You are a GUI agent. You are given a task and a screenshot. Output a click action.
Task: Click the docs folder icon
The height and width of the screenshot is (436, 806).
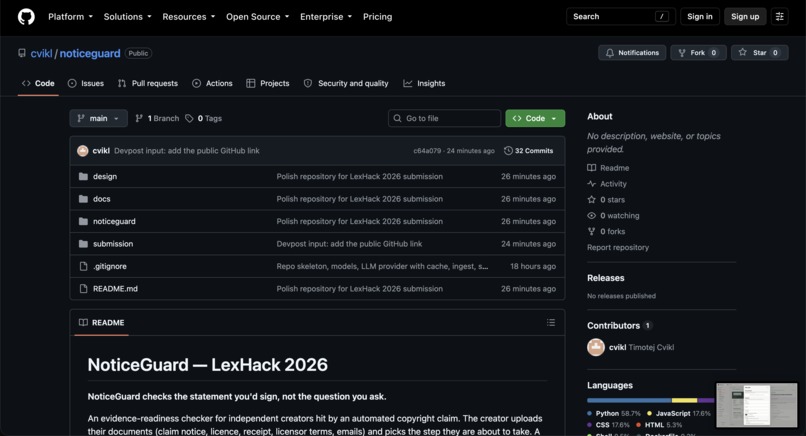point(83,199)
